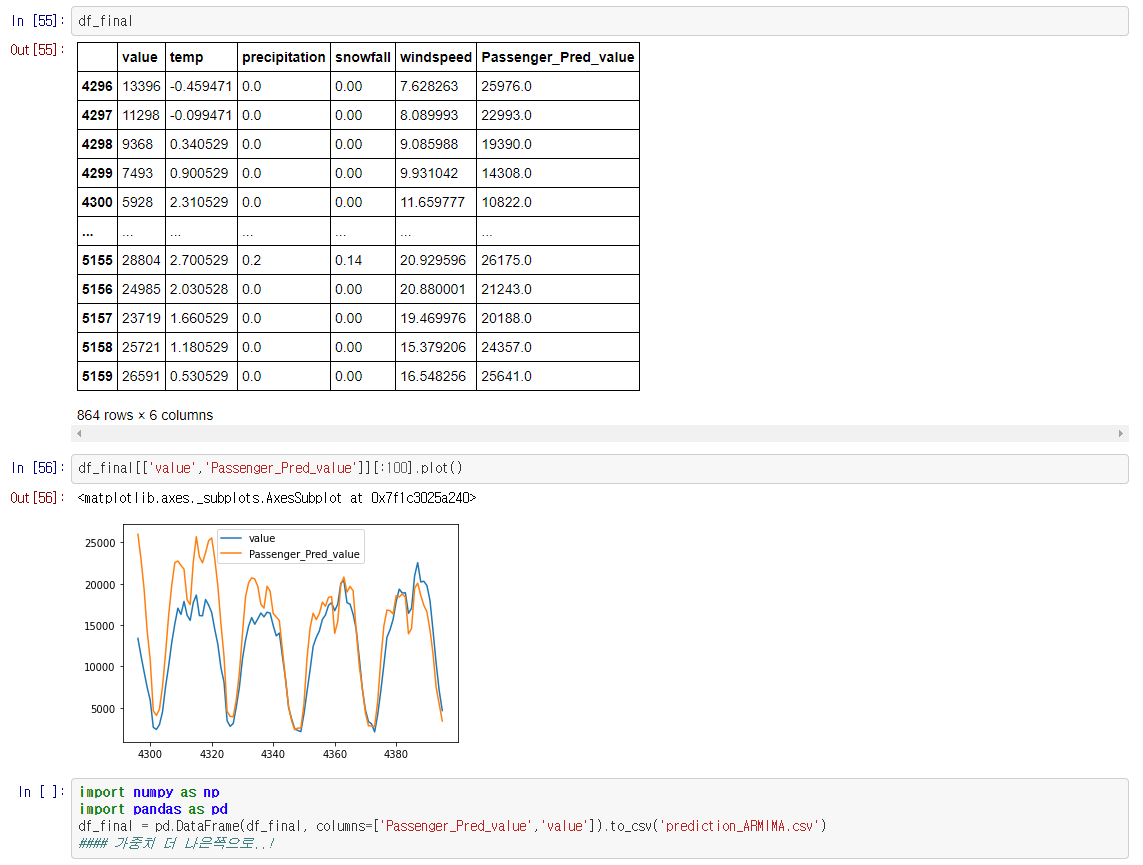Click value cell 11298
Viewport: 1143px width, 865px height.
[141, 116]
